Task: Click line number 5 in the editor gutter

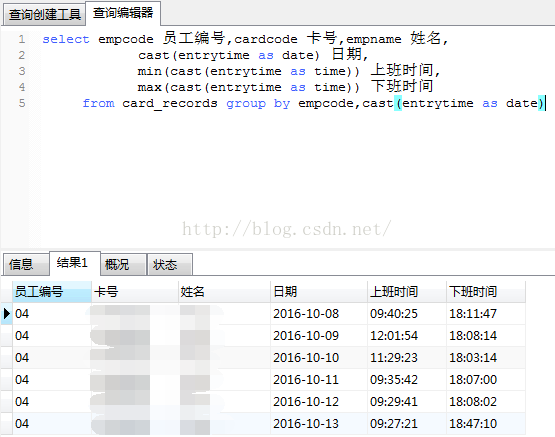Action: point(22,103)
